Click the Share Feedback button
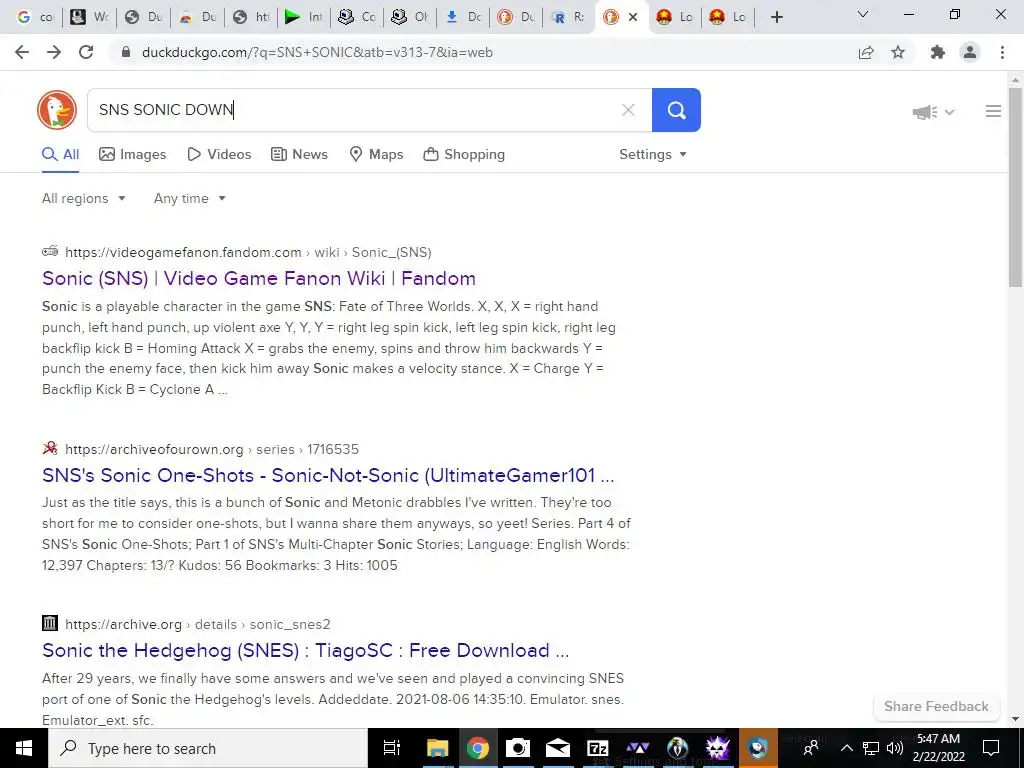Screen dimensions: 1024x768 point(936,707)
